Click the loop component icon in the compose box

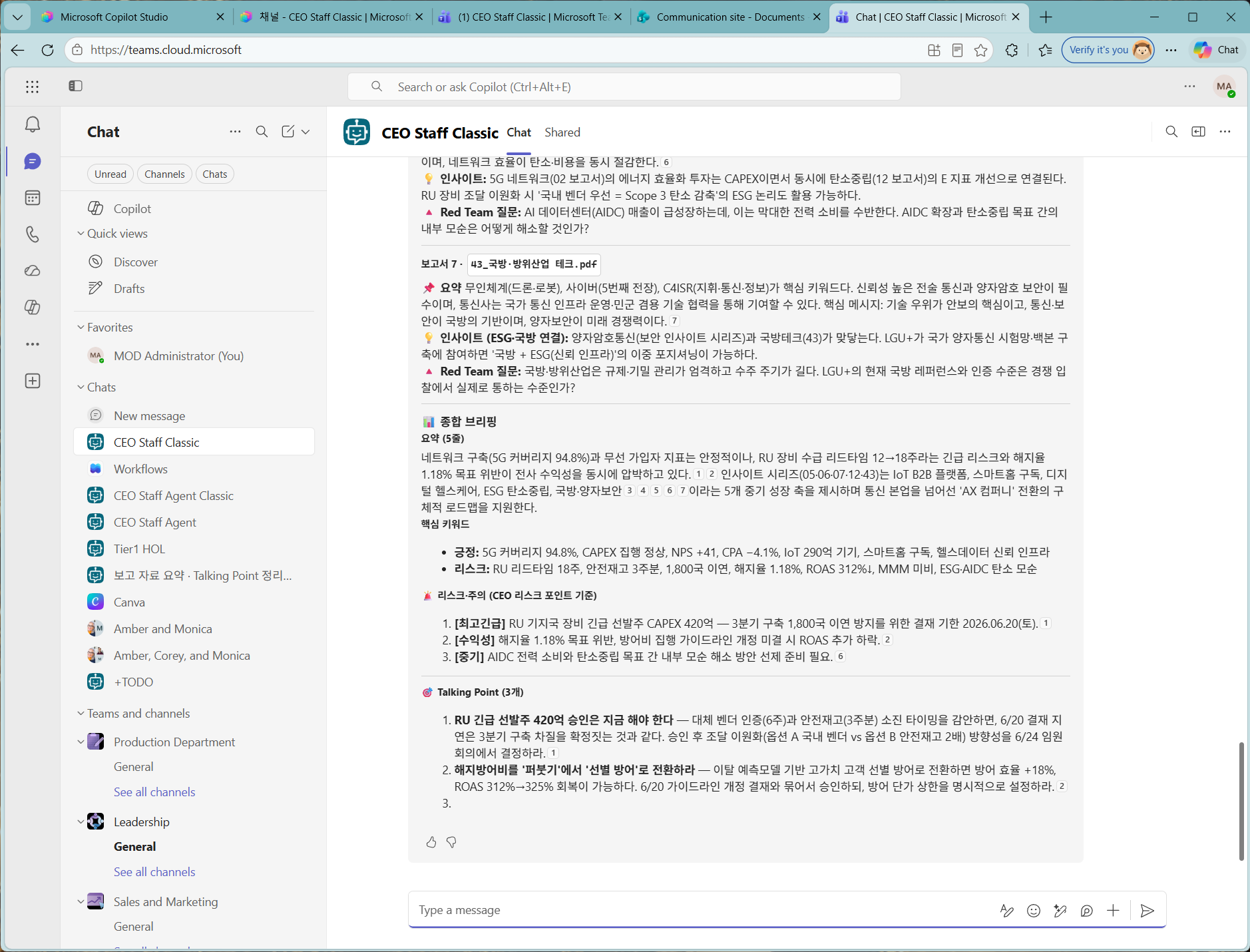[1087, 911]
